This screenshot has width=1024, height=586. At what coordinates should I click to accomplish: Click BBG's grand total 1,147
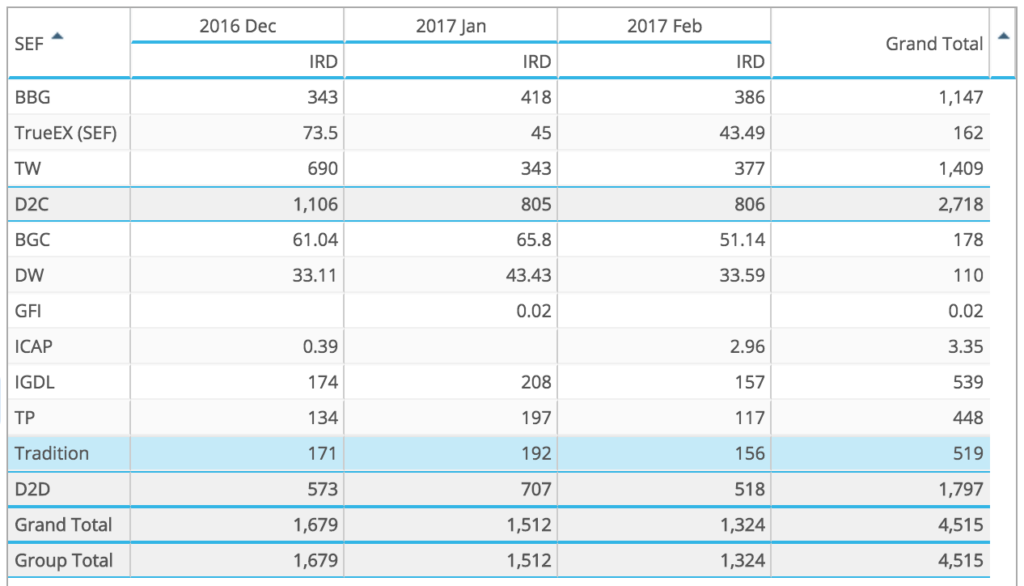tap(961, 97)
